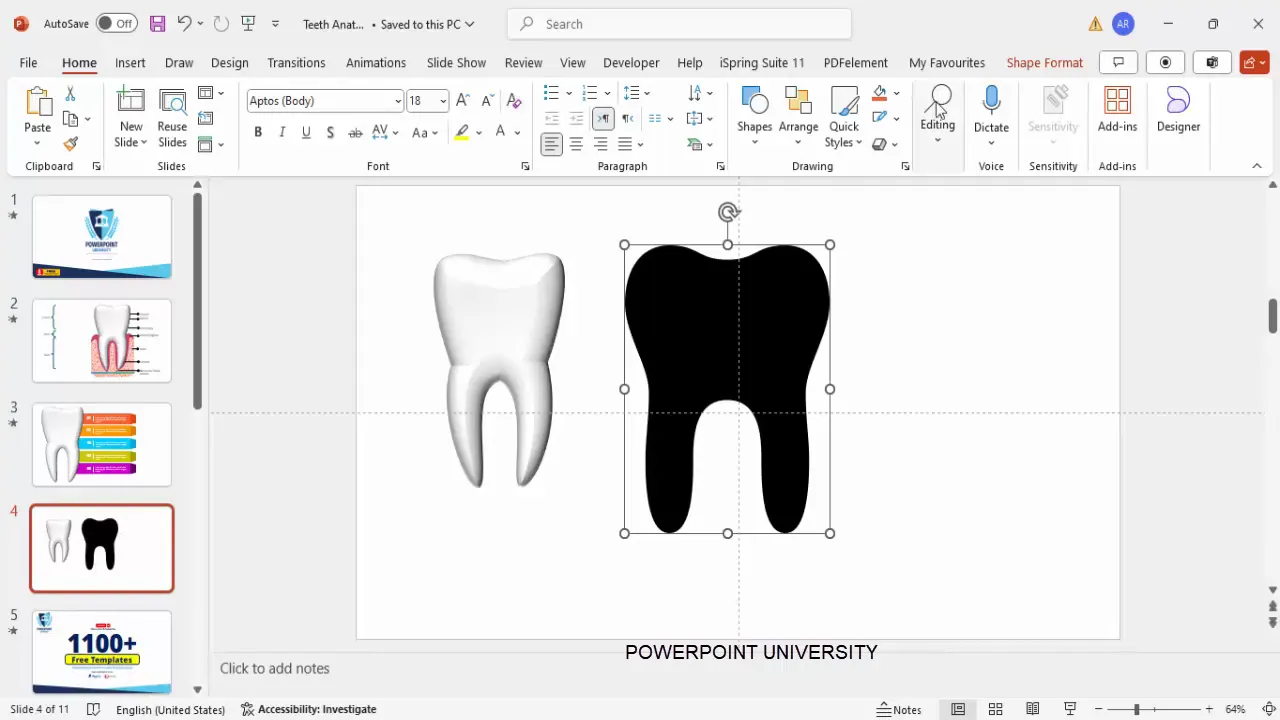Viewport: 1280px width, 720px height.
Task: Open the Add-ins icon
Action: (1117, 101)
